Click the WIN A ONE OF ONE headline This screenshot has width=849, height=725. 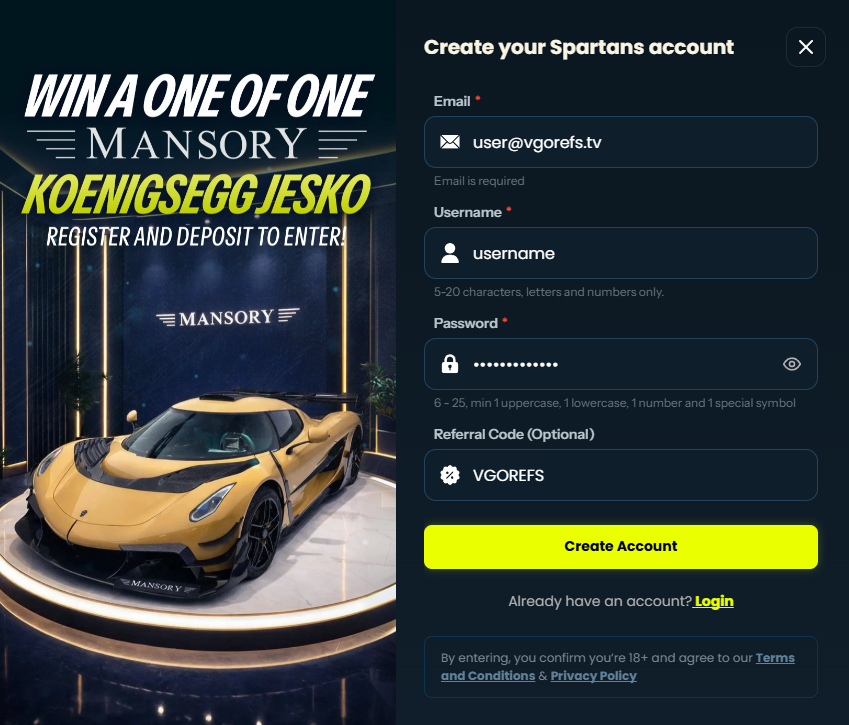[x=199, y=96]
